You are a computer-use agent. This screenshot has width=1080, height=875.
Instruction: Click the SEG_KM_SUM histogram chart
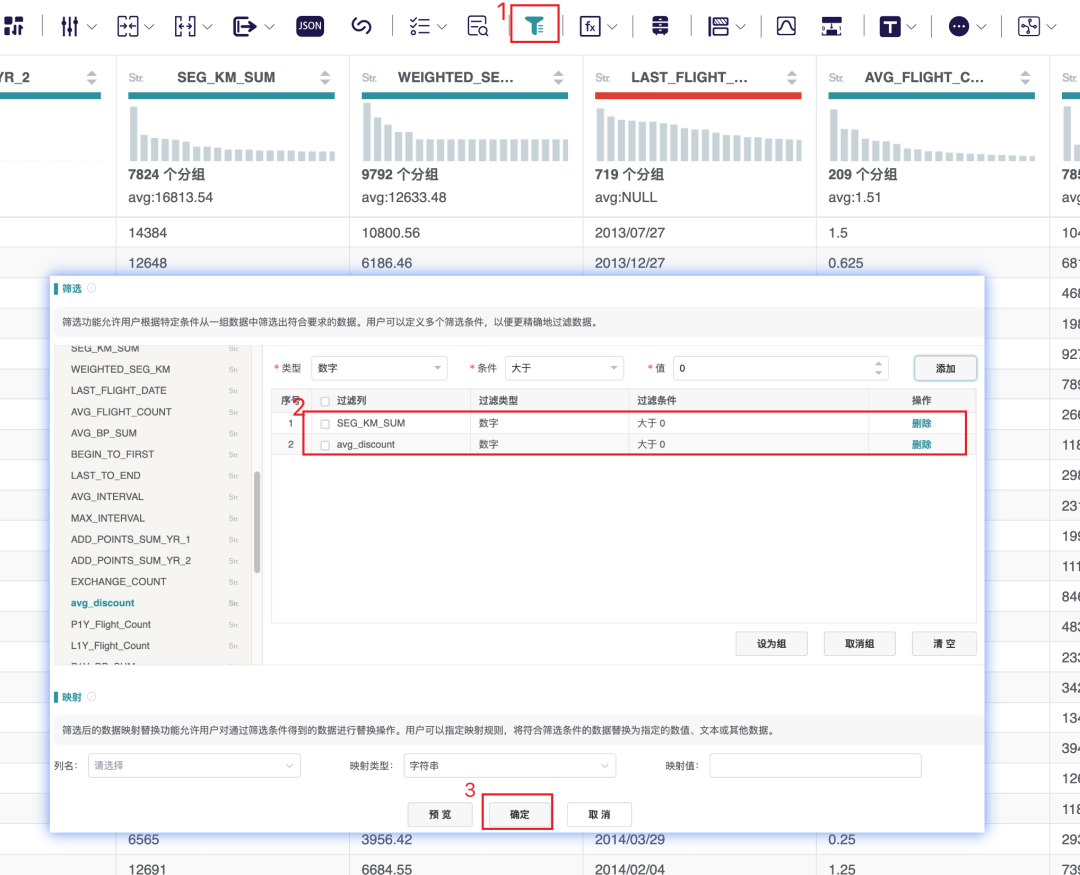click(x=231, y=134)
